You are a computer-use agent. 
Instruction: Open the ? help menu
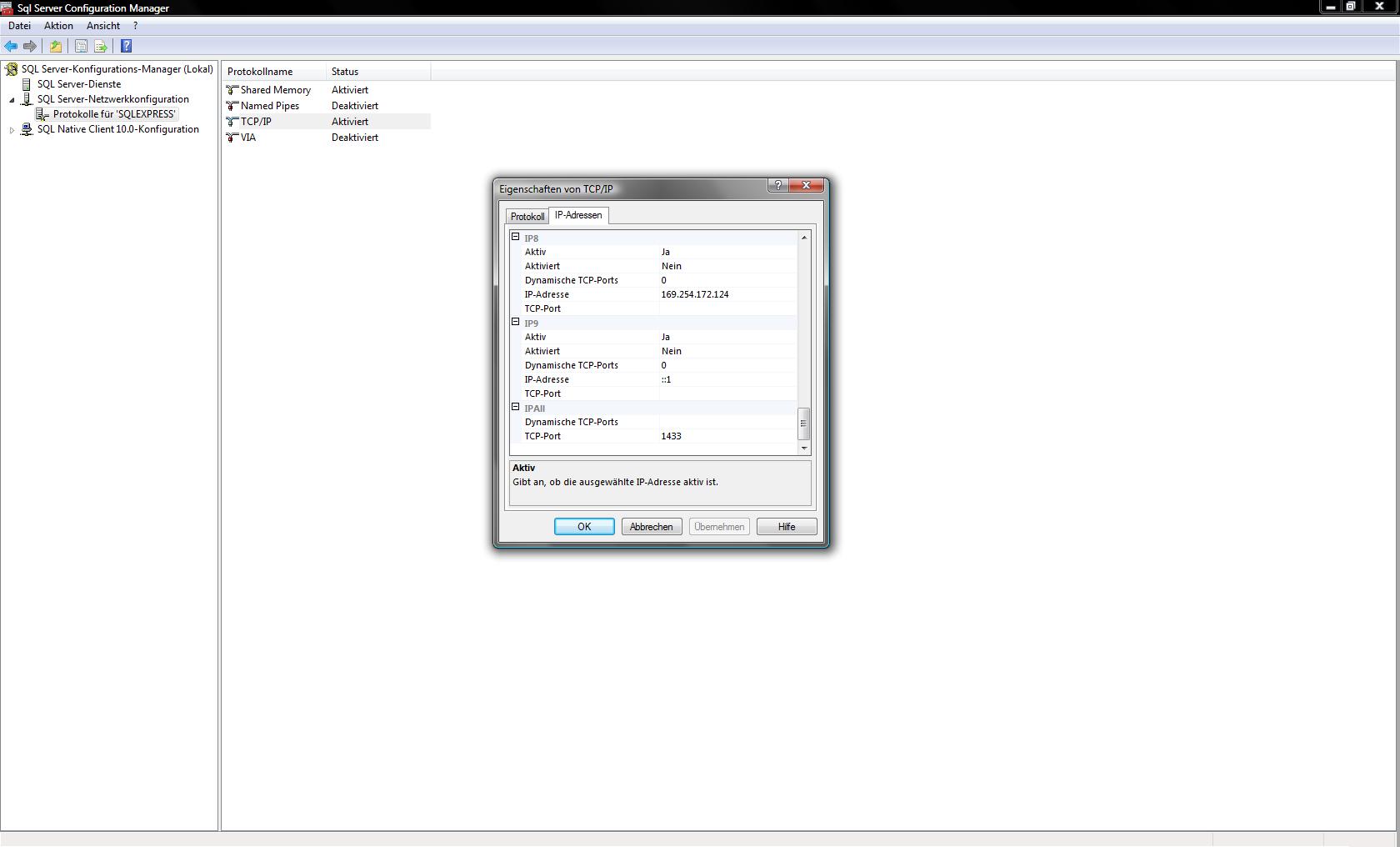click(x=135, y=26)
